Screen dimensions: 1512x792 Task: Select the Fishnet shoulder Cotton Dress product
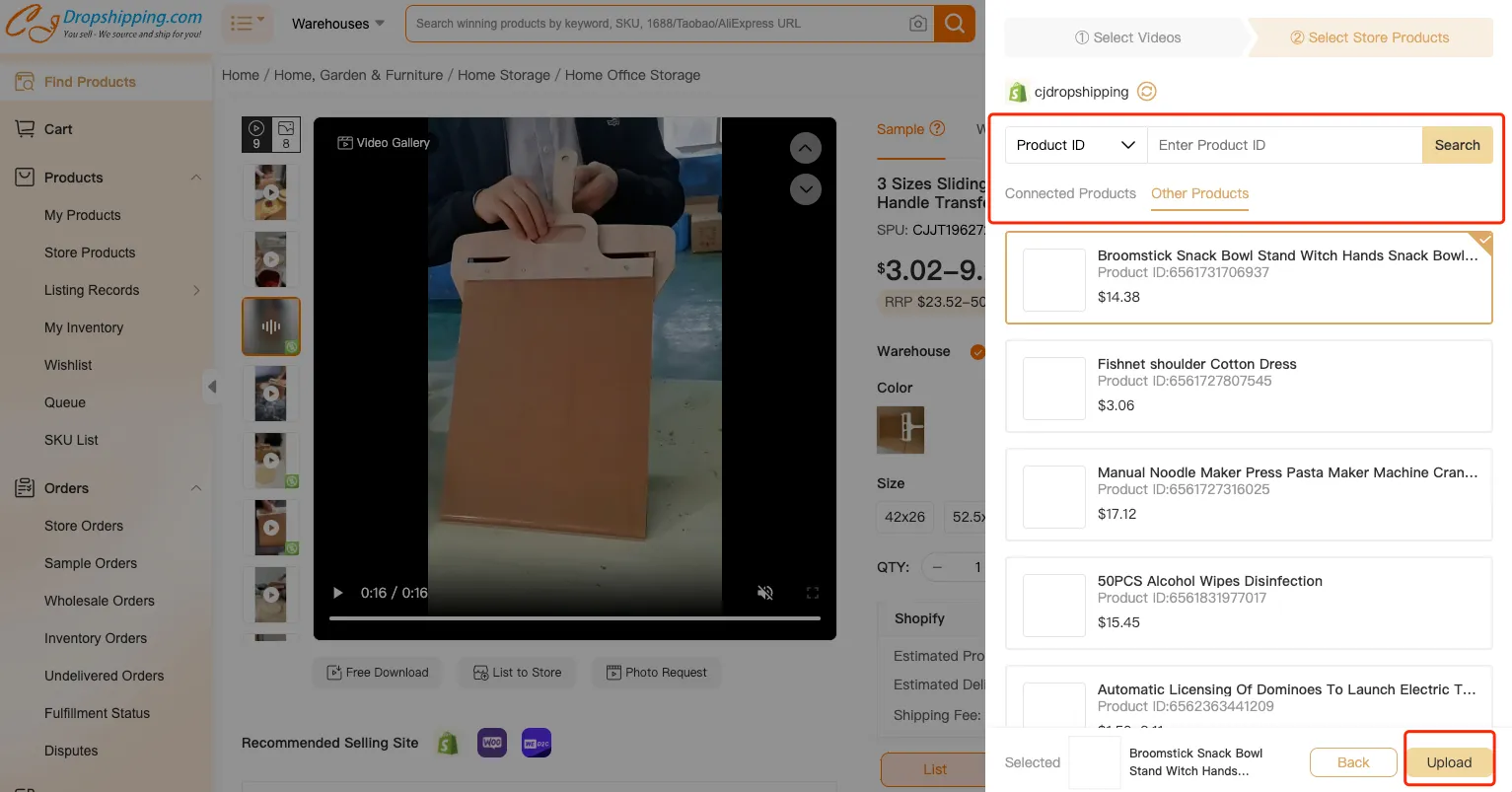1248,386
